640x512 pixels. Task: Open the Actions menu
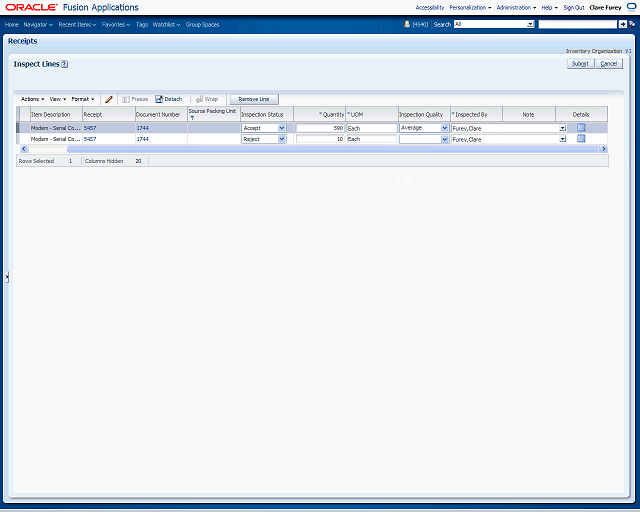31,99
